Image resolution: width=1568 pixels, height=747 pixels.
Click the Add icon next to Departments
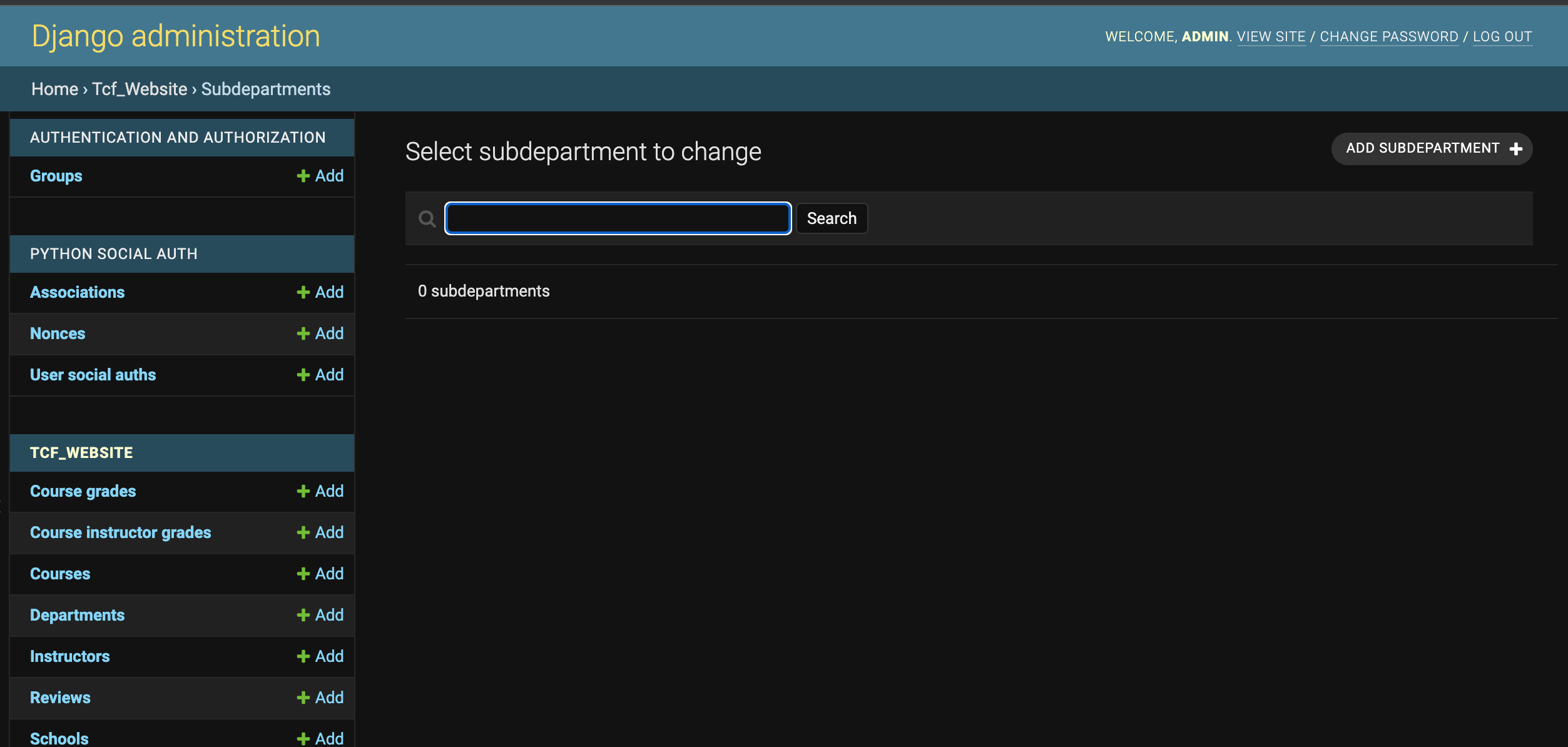(x=303, y=615)
